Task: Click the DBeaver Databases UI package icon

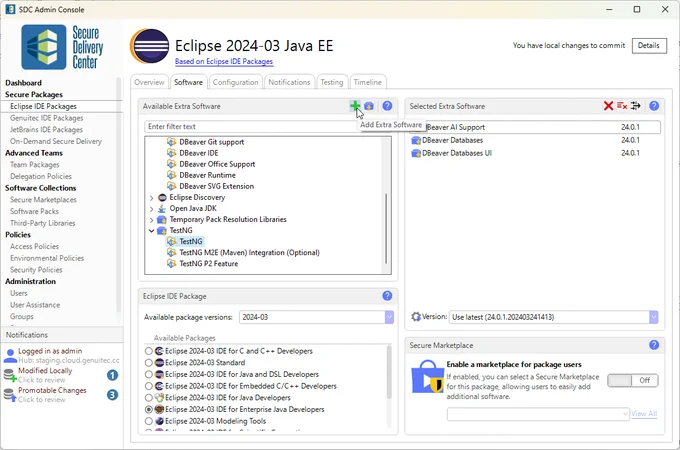Action: 416,153
